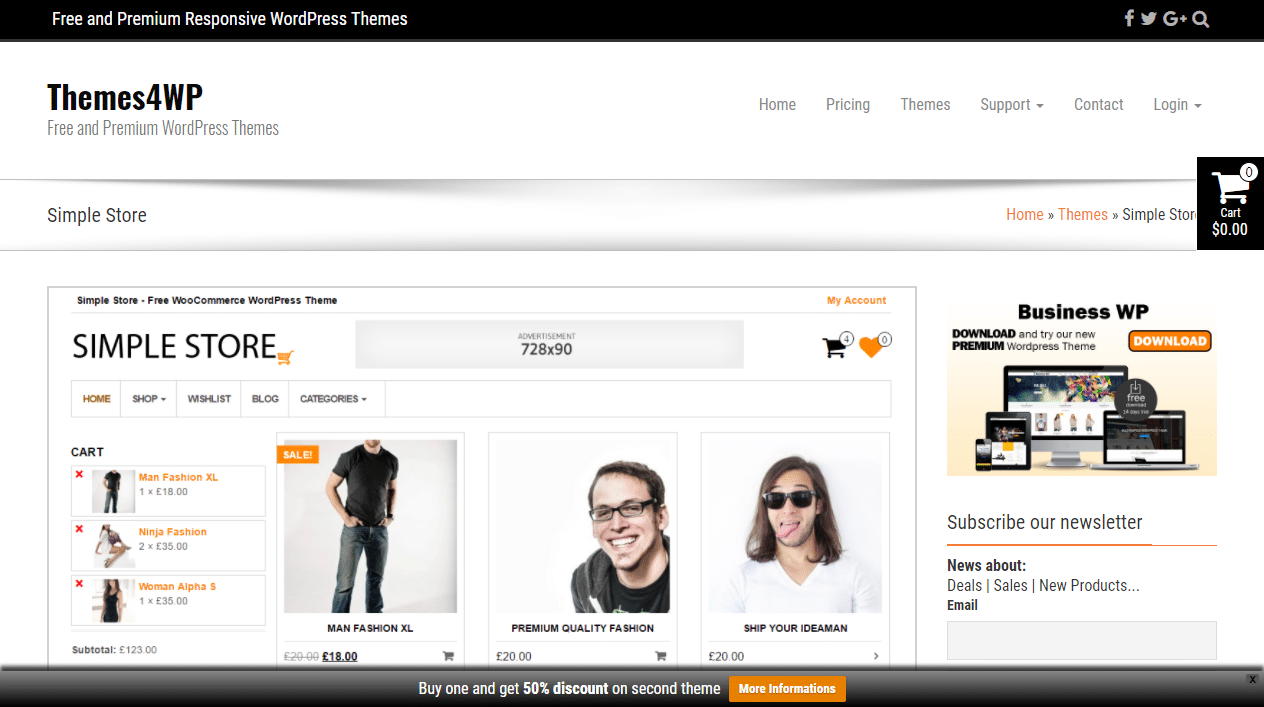
Task: Click the Themes breadcrumb link
Action: tap(1083, 214)
